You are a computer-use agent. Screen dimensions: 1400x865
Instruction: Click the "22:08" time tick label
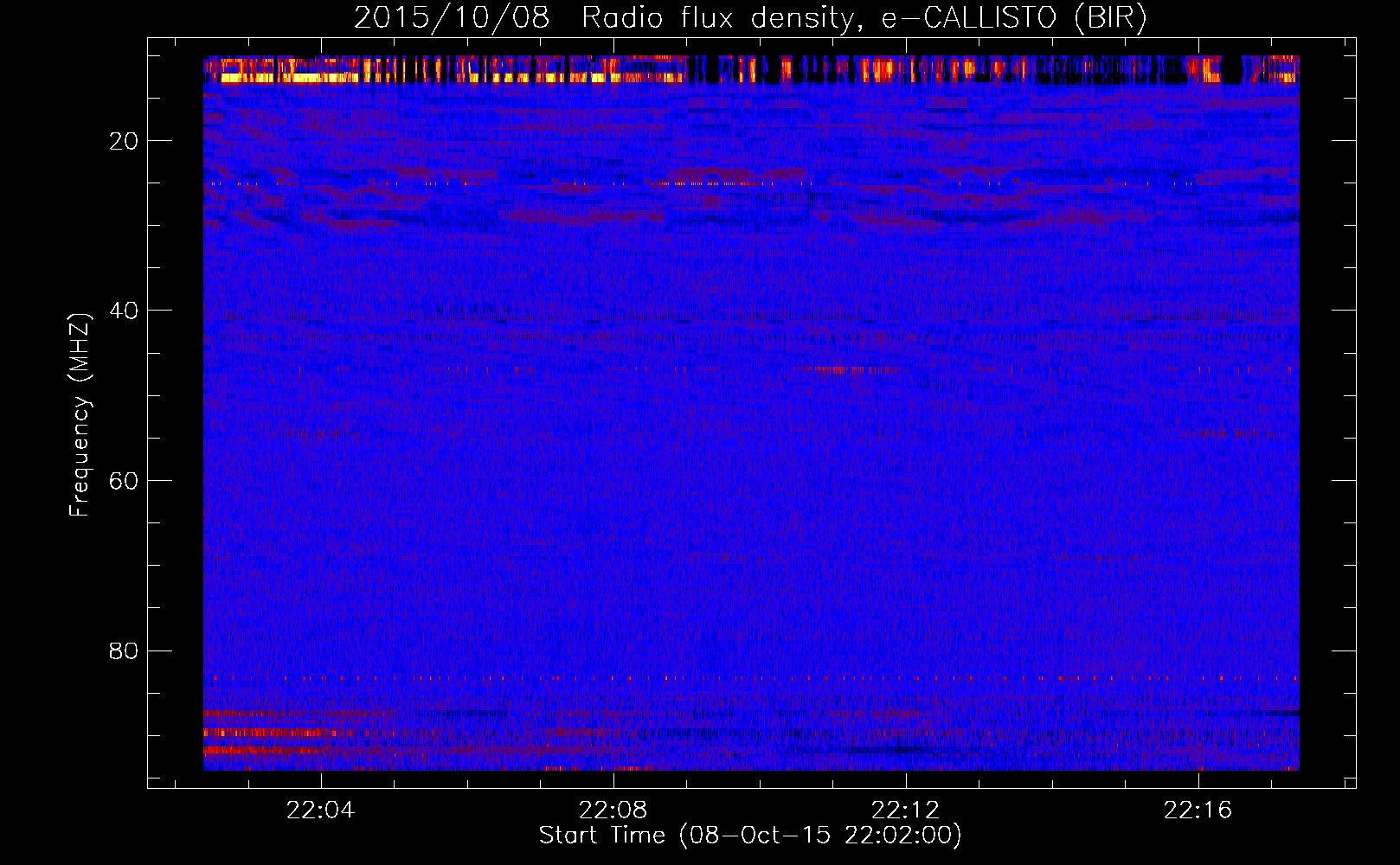tap(613, 811)
